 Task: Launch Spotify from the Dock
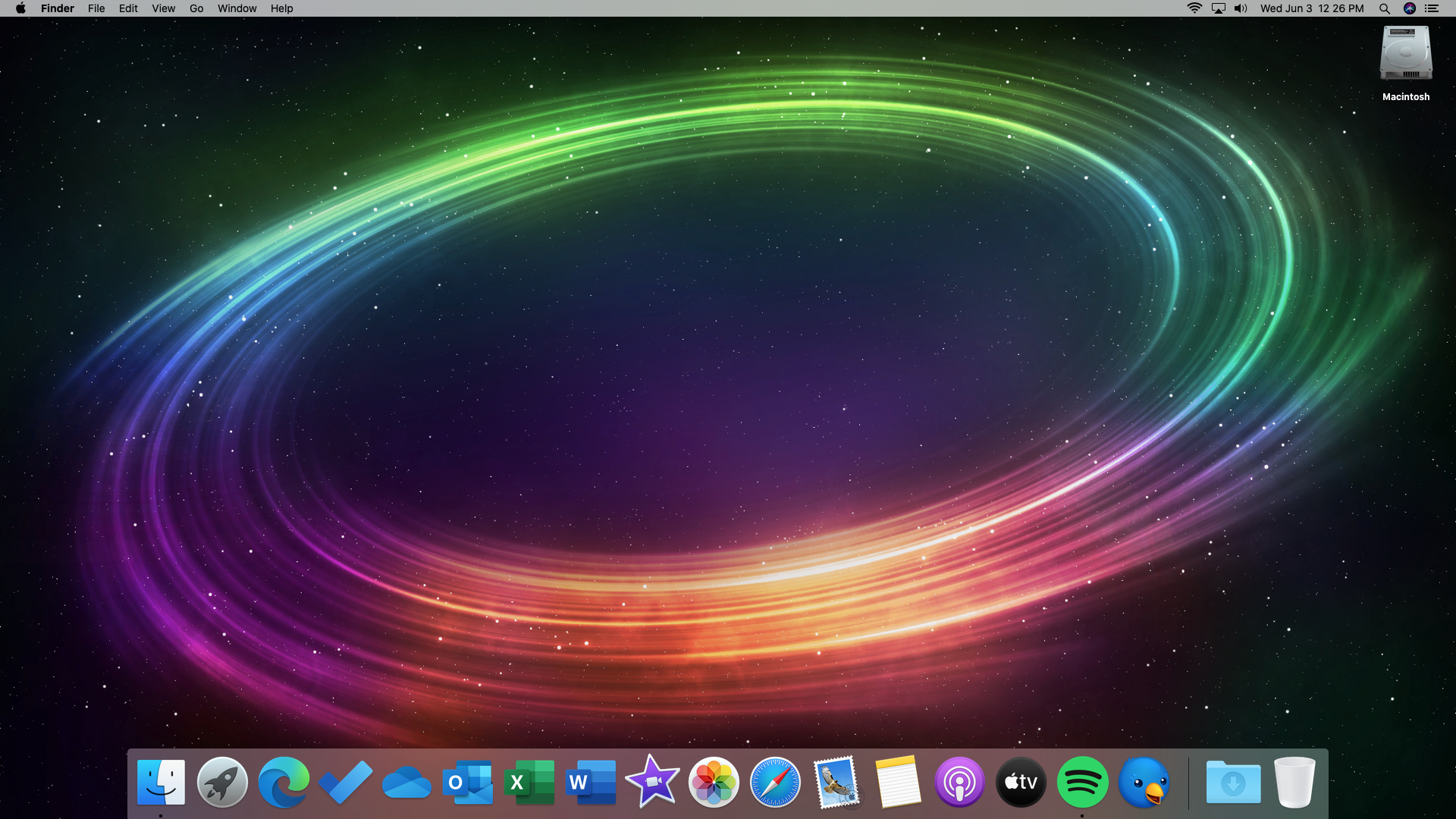pos(1082,782)
